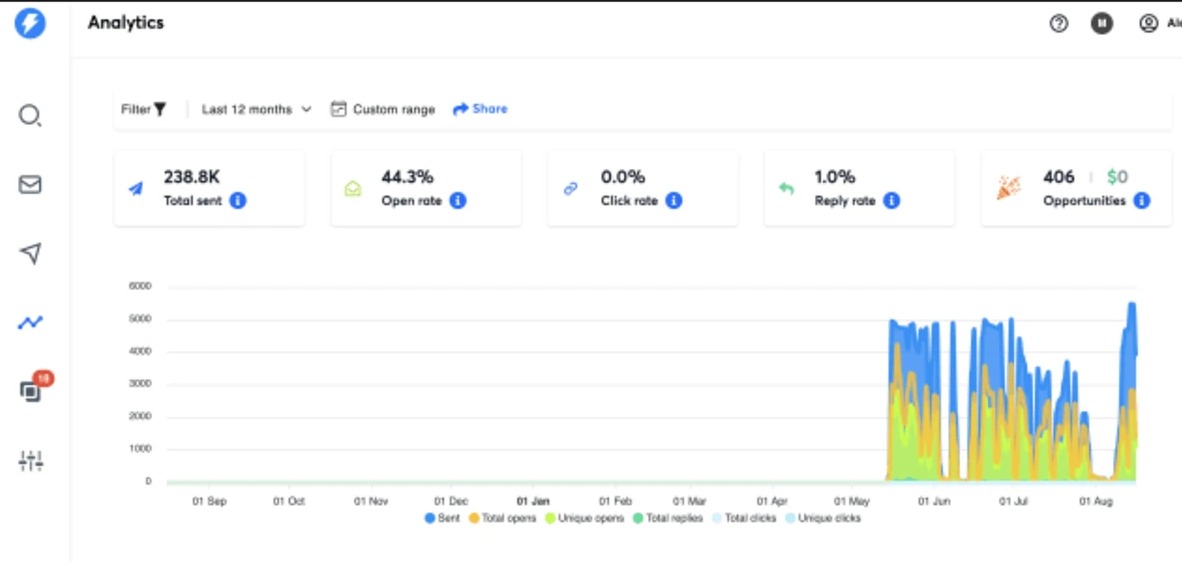Click the 6000 y-axis label
This screenshot has width=1182, height=563.
141,286
